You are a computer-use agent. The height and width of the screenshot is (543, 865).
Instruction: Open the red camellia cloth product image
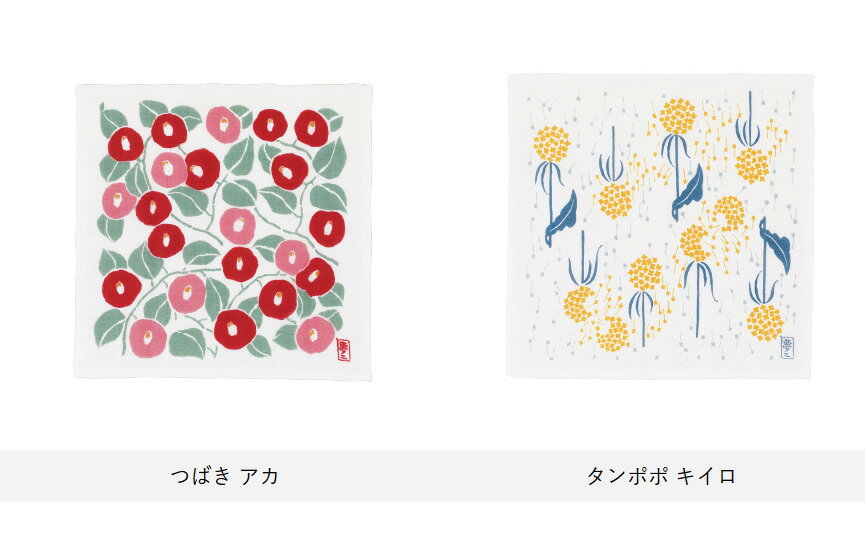223,232
